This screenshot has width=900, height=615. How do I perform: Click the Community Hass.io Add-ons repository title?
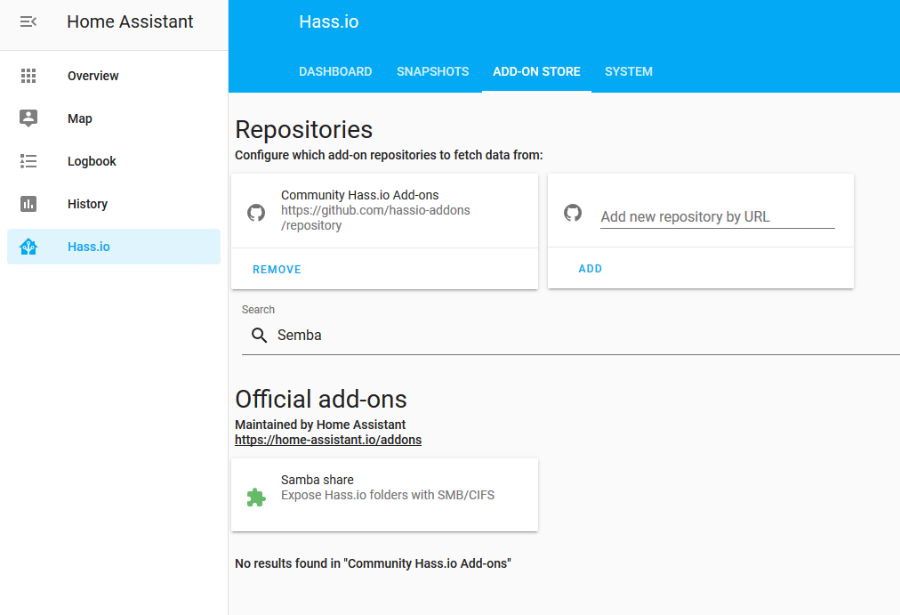(360, 195)
